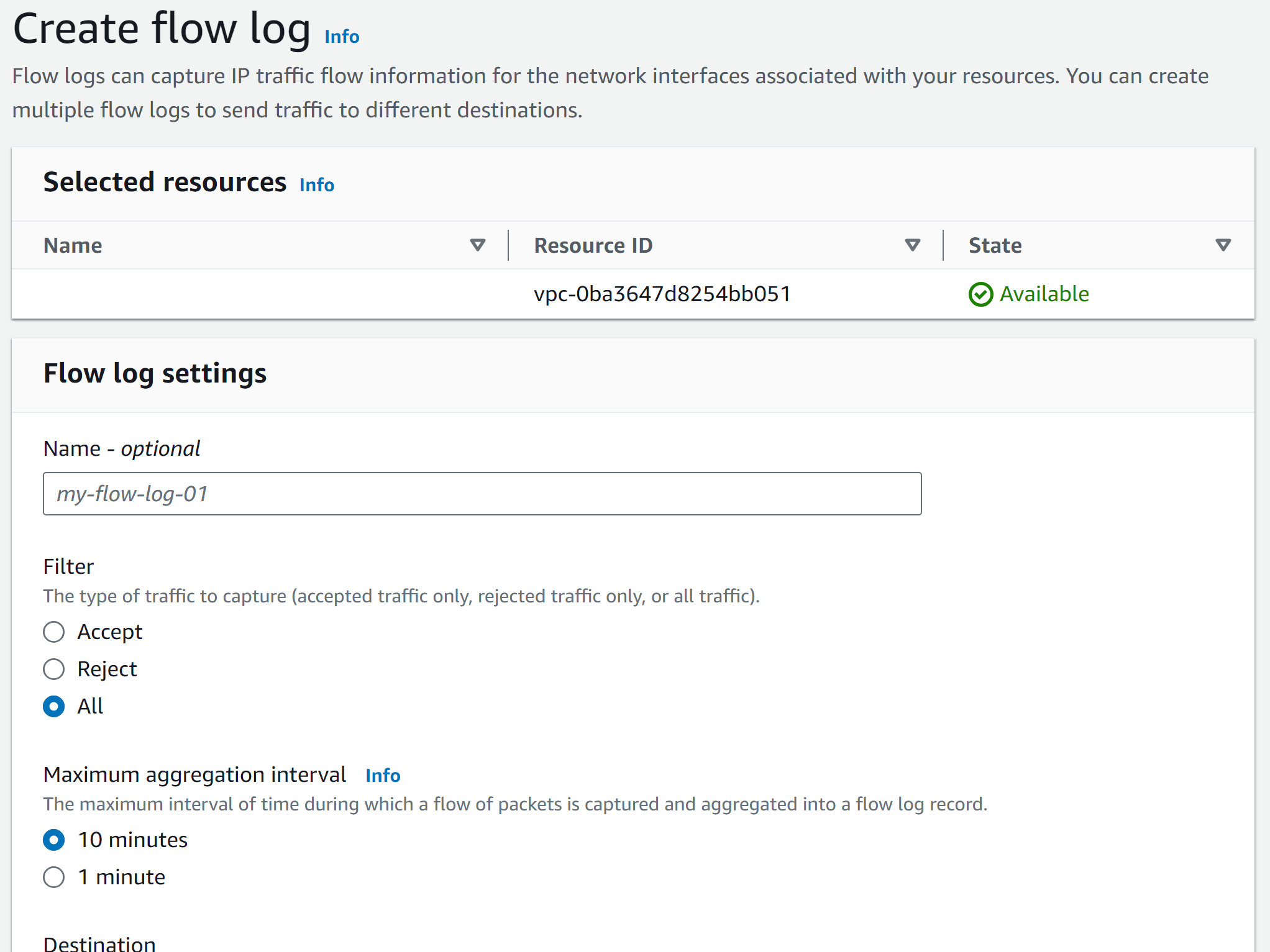The width and height of the screenshot is (1270, 952).
Task: Click the Destination section label
Action: (99, 943)
